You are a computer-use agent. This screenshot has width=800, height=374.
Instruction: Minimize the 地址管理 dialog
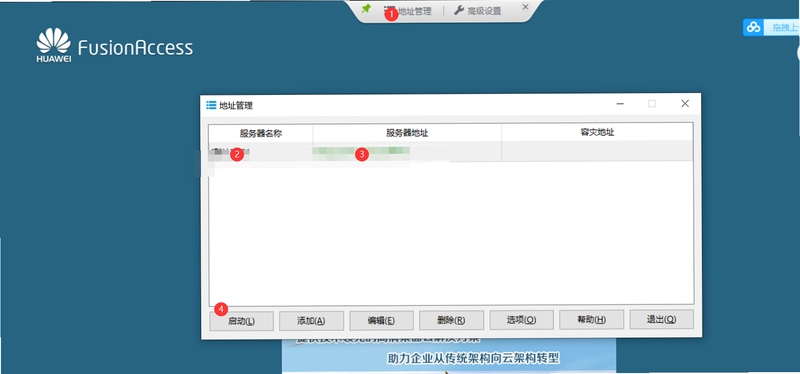[x=620, y=104]
